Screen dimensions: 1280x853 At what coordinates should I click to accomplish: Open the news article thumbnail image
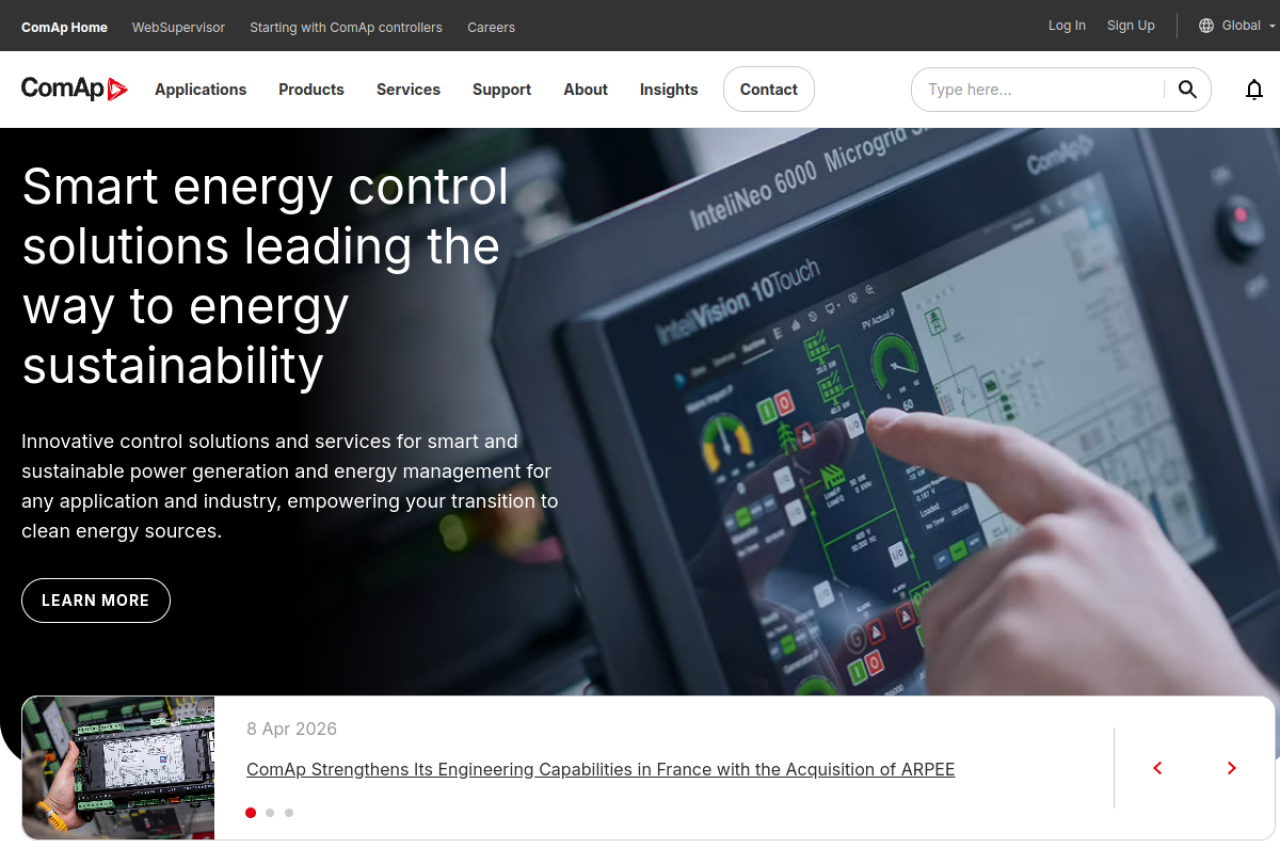118,768
